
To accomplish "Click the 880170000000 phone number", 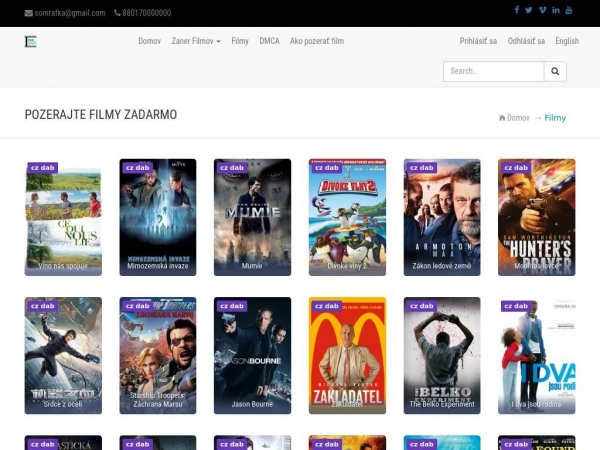I will point(147,13).
